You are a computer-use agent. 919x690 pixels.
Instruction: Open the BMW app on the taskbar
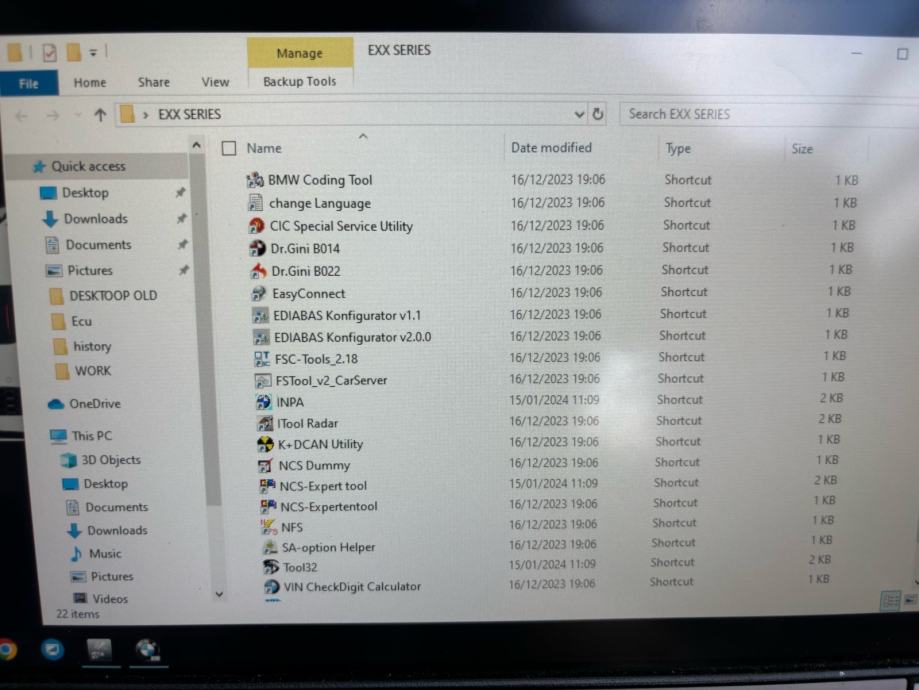(148, 650)
